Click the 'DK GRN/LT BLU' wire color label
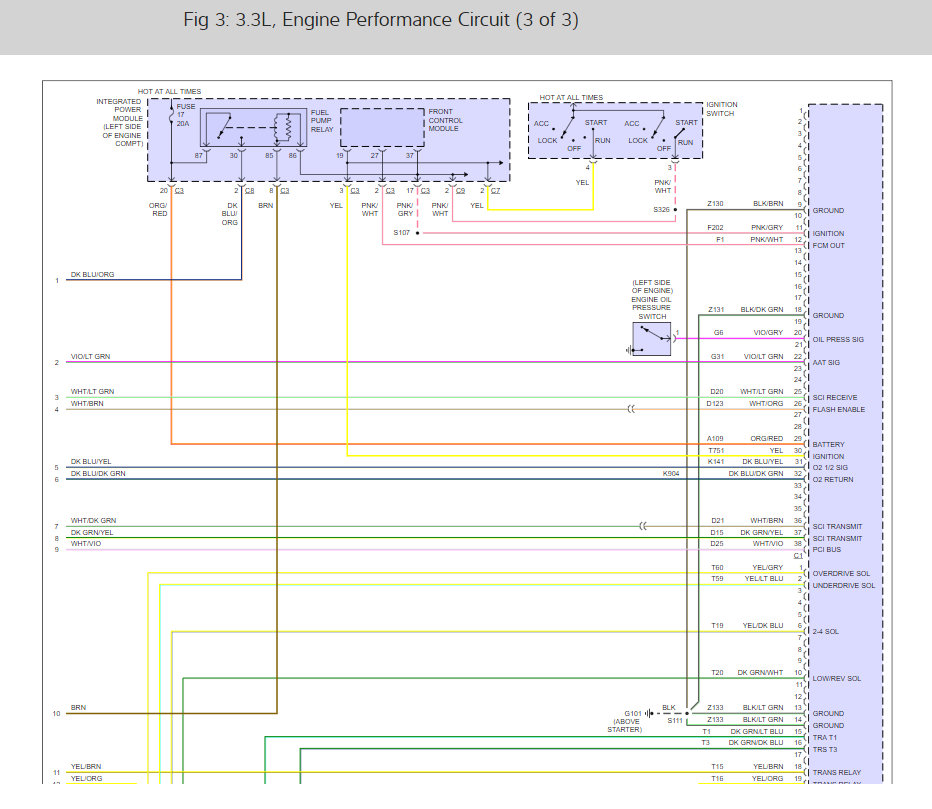 click(757, 731)
